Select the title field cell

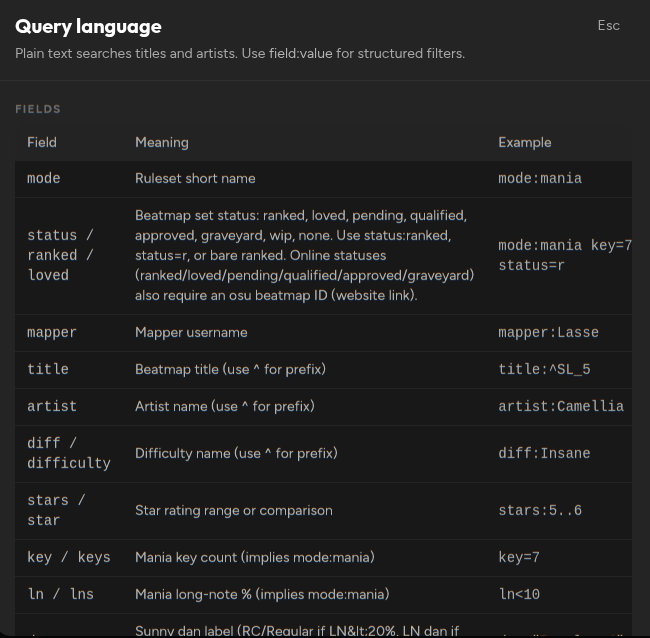click(48, 369)
